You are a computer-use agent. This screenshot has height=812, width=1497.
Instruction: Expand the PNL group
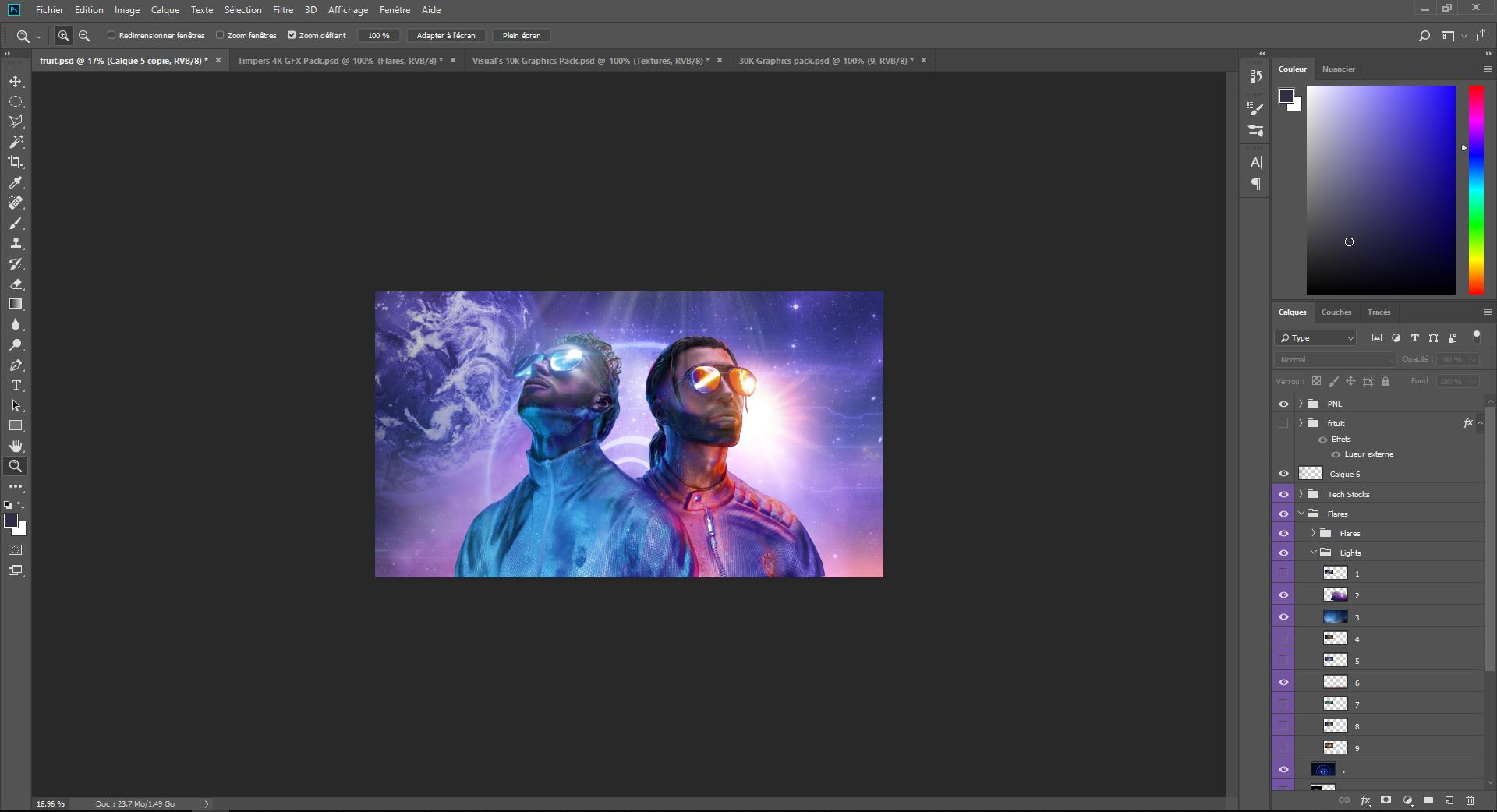coord(1301,404)
